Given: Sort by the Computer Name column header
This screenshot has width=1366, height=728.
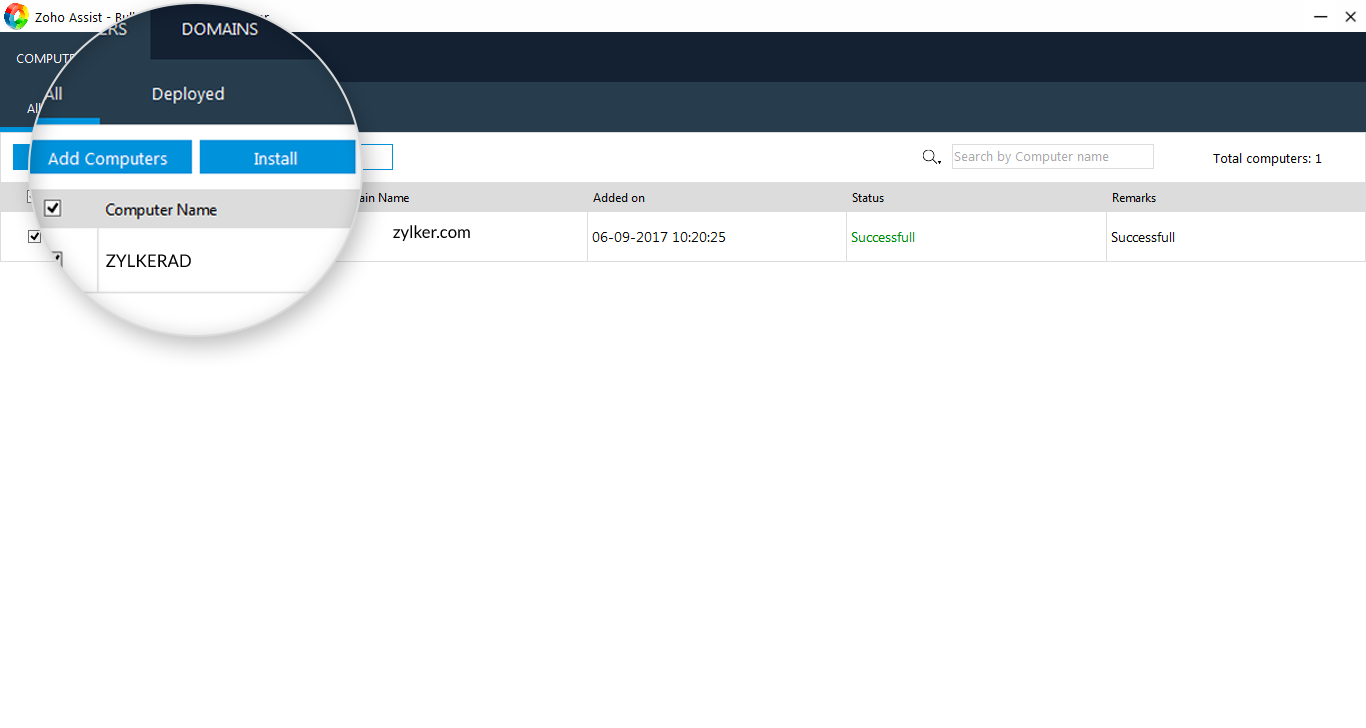Looking at the screenshot, I should (x=161, y=210).
